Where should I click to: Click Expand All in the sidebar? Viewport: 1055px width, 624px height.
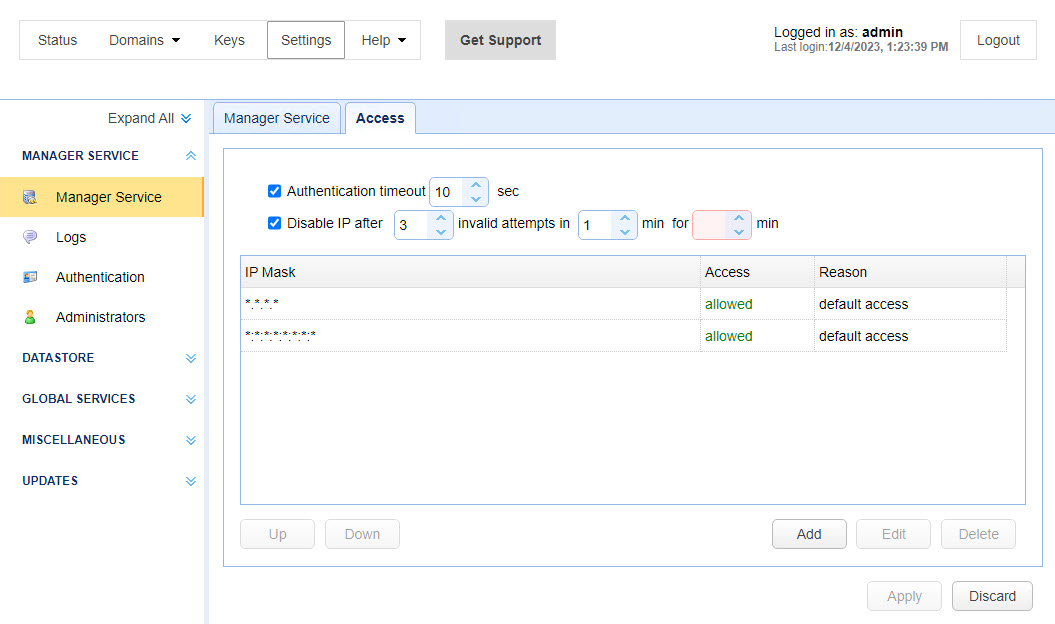click(149, 118)
